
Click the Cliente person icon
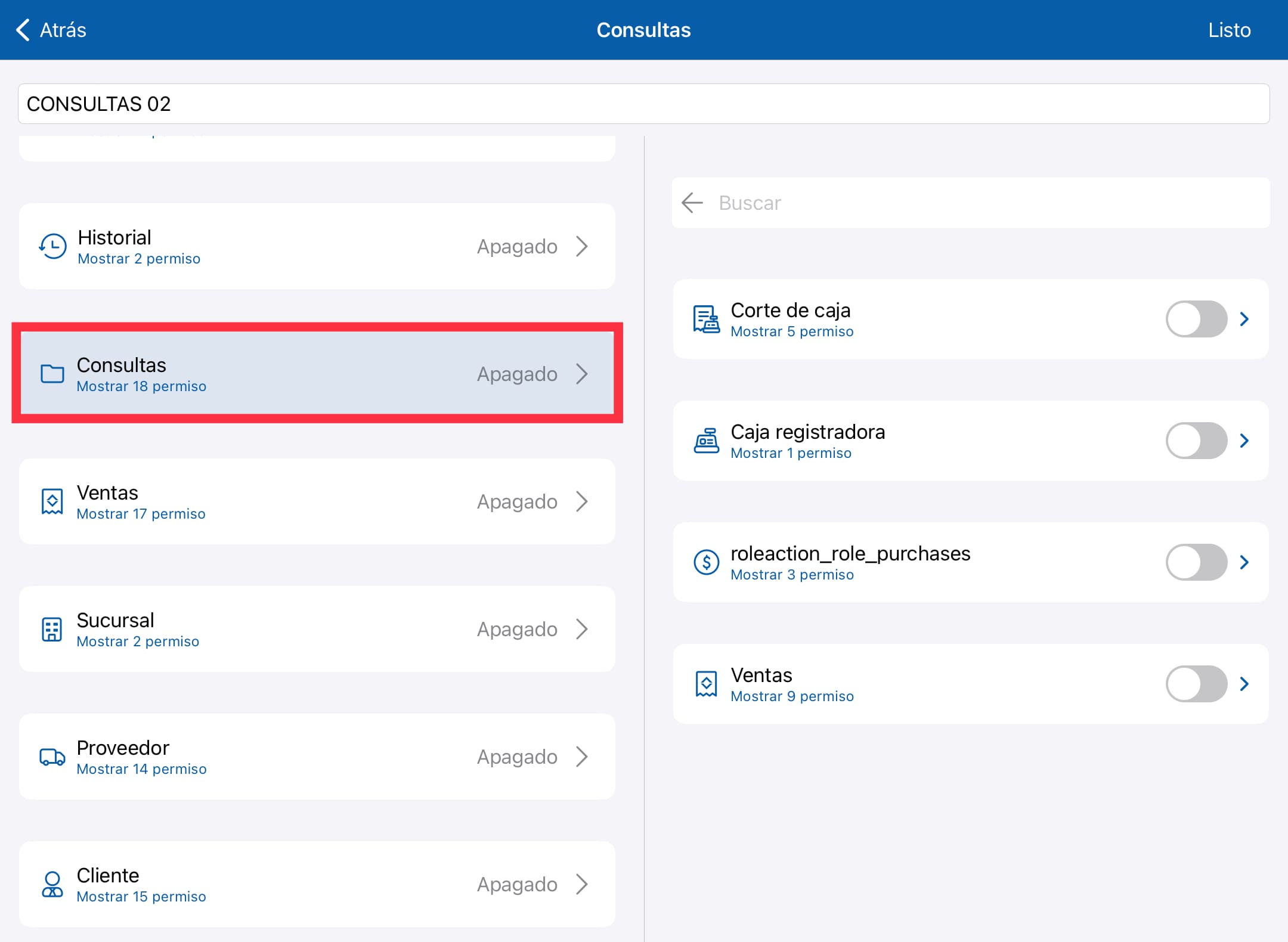point(52,884)
